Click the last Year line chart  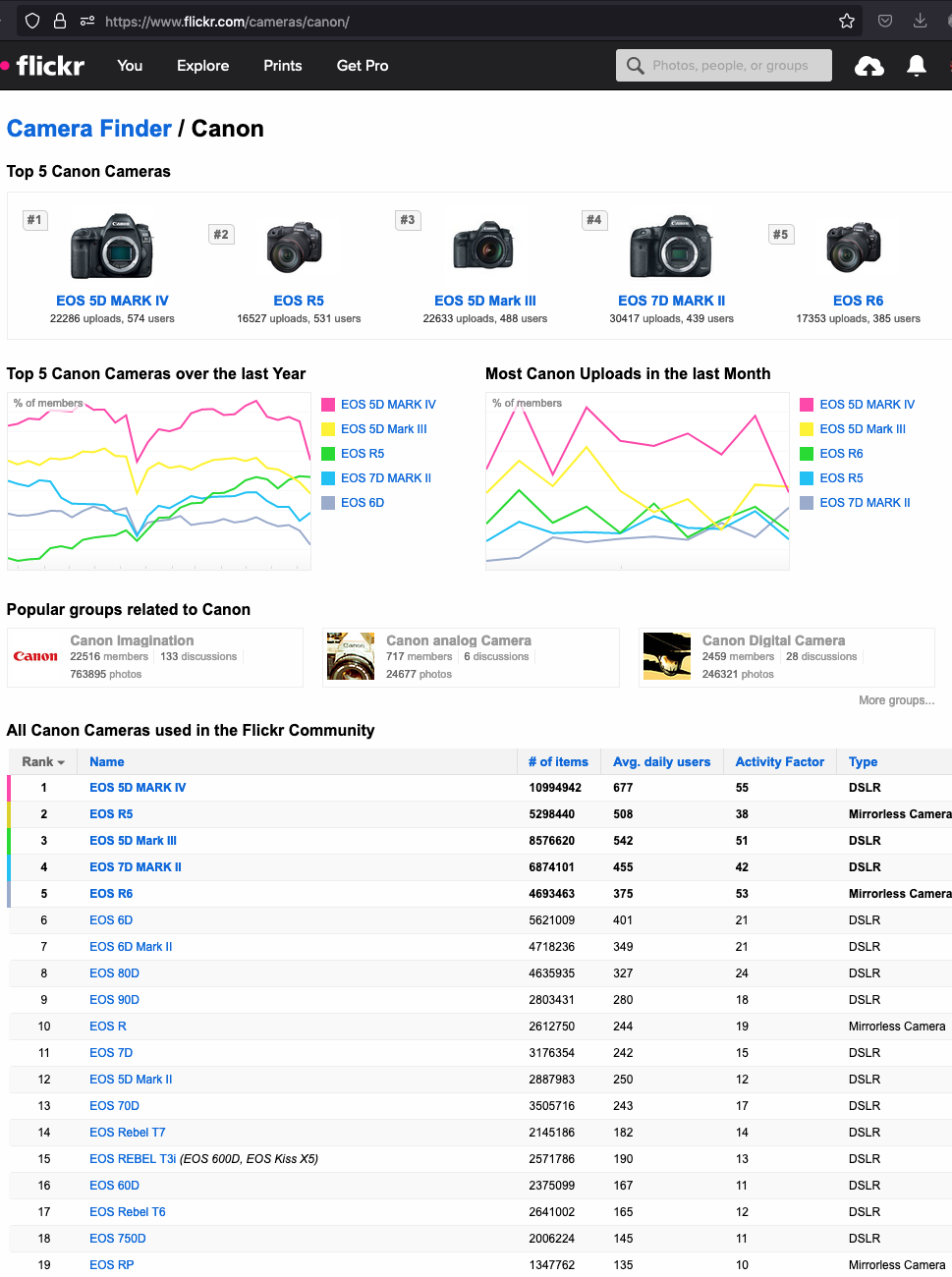[159, 481]
